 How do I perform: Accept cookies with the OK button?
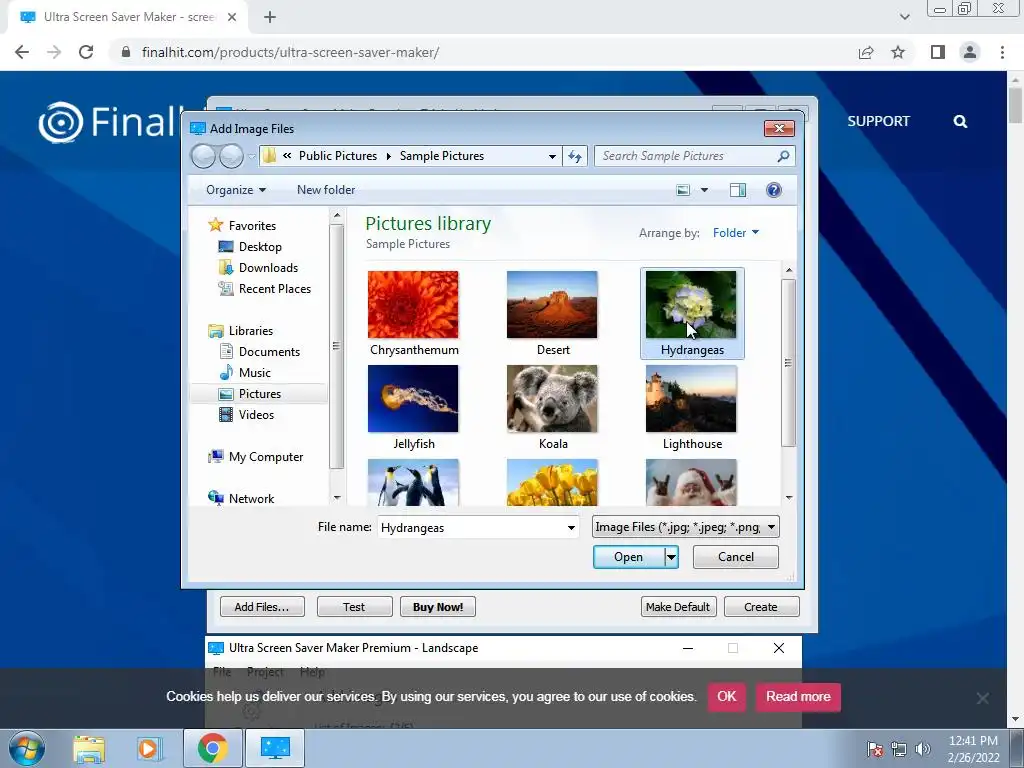[727, 697]
